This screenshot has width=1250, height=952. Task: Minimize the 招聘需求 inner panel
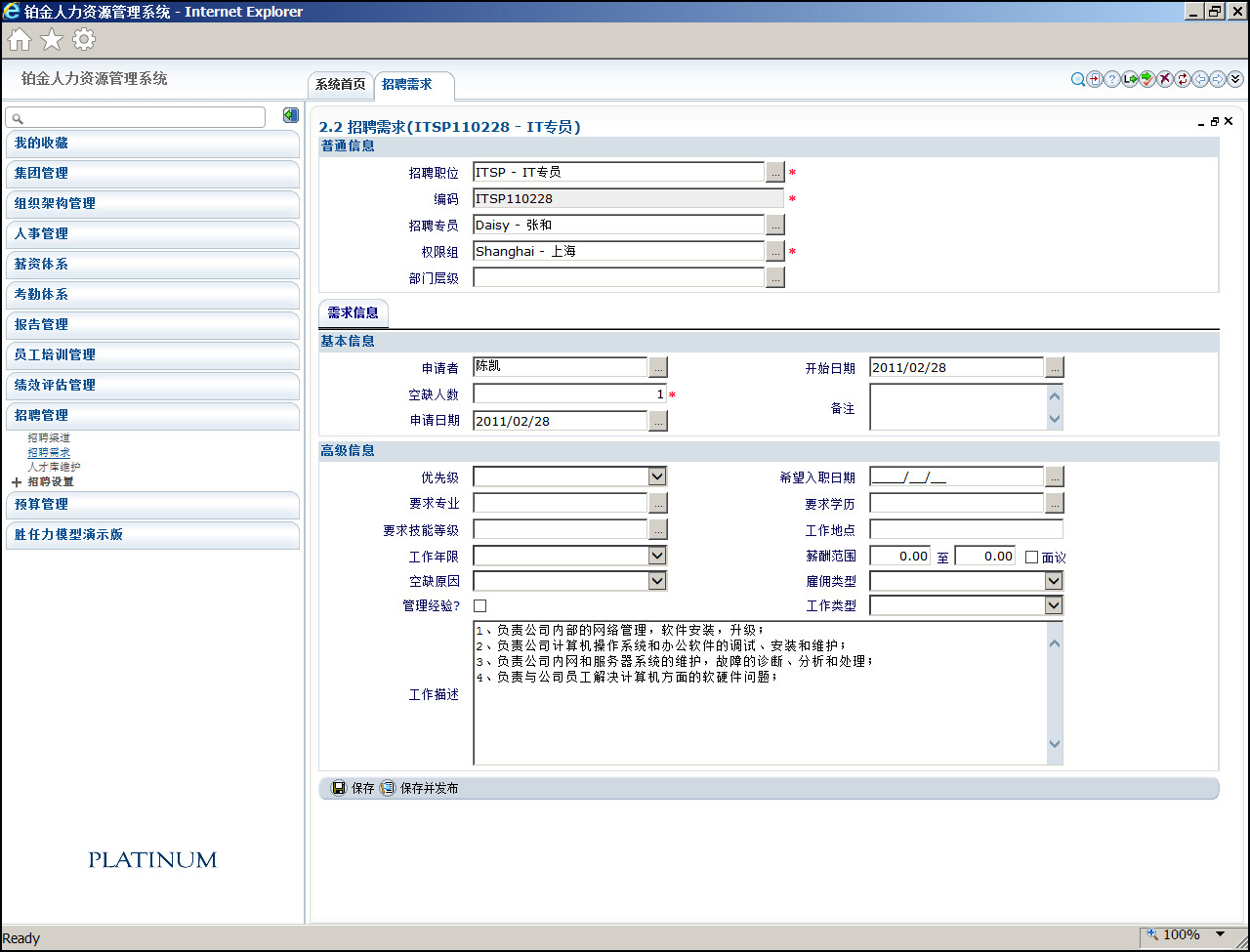[1201, 122]
